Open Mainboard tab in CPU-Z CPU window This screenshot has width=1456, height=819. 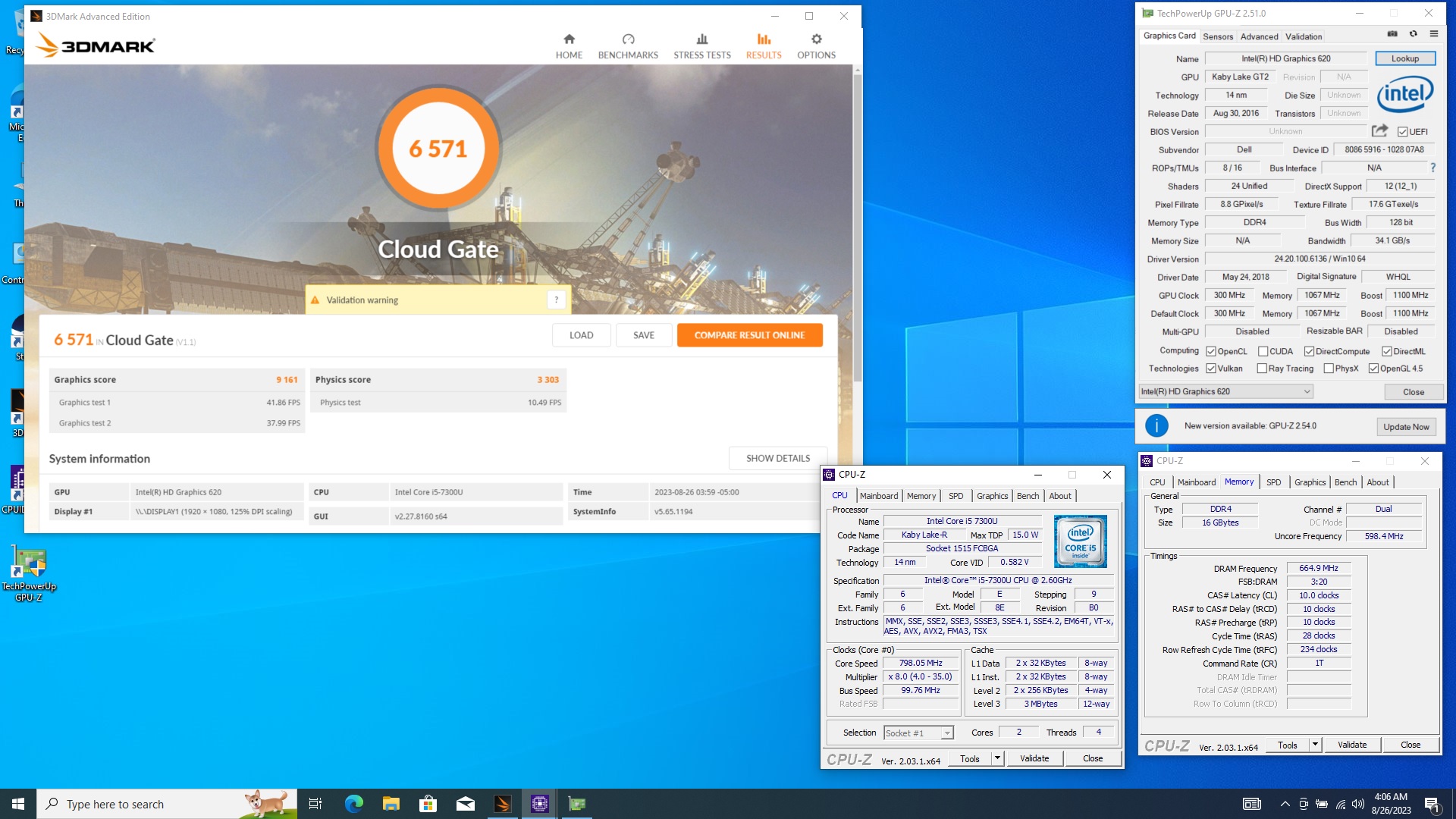(879, 496)
